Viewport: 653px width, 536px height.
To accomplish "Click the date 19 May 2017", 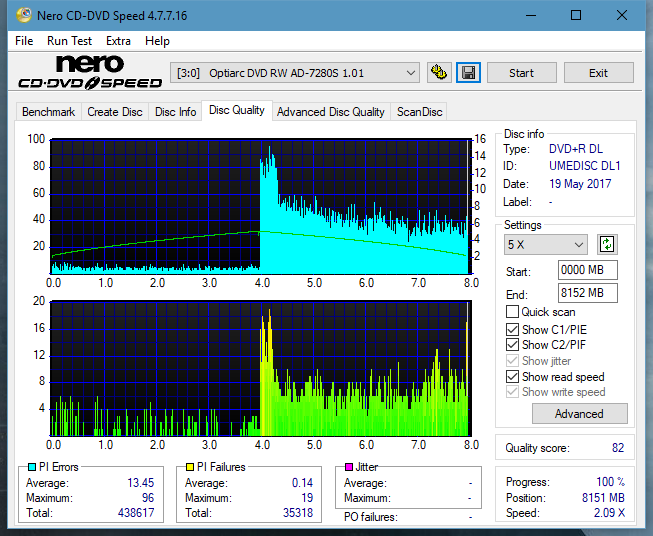I will tap(580, 184).
